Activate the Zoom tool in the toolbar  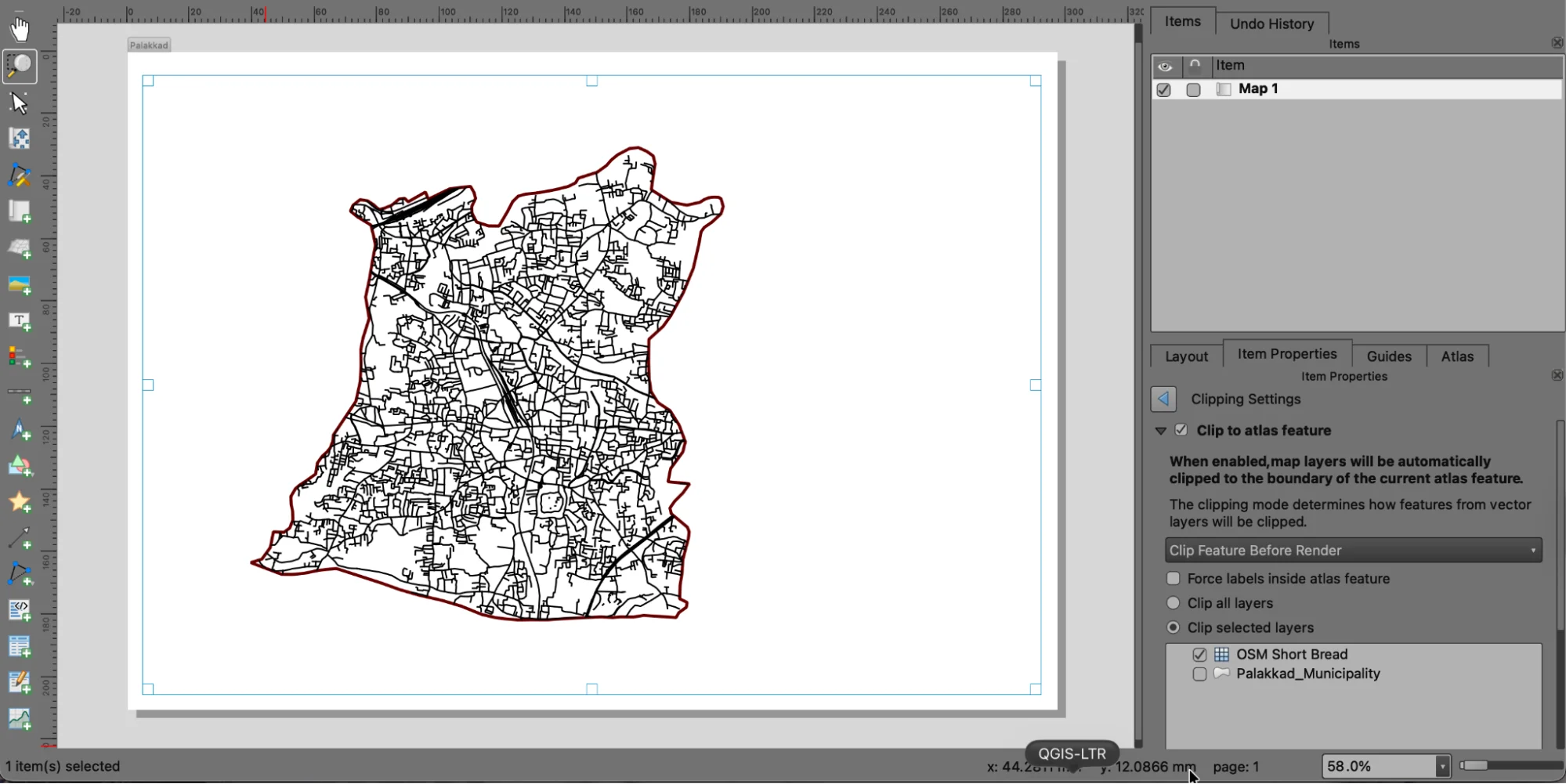click(20, 66)
